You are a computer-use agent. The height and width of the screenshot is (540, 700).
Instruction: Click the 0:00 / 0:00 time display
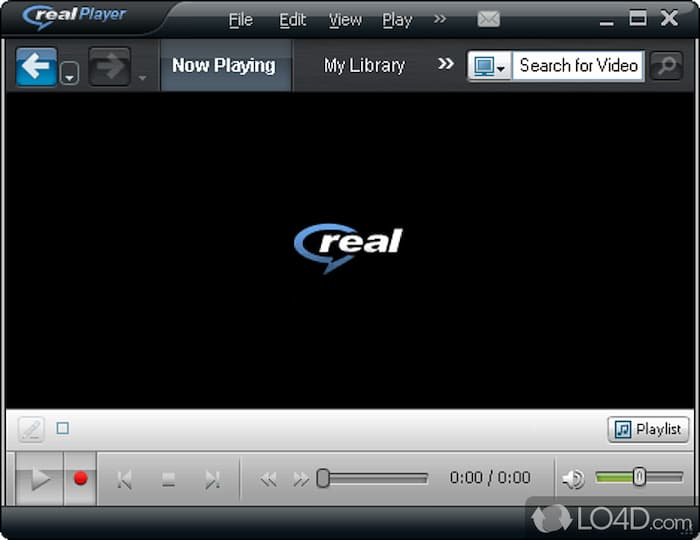tap(490, 478)
